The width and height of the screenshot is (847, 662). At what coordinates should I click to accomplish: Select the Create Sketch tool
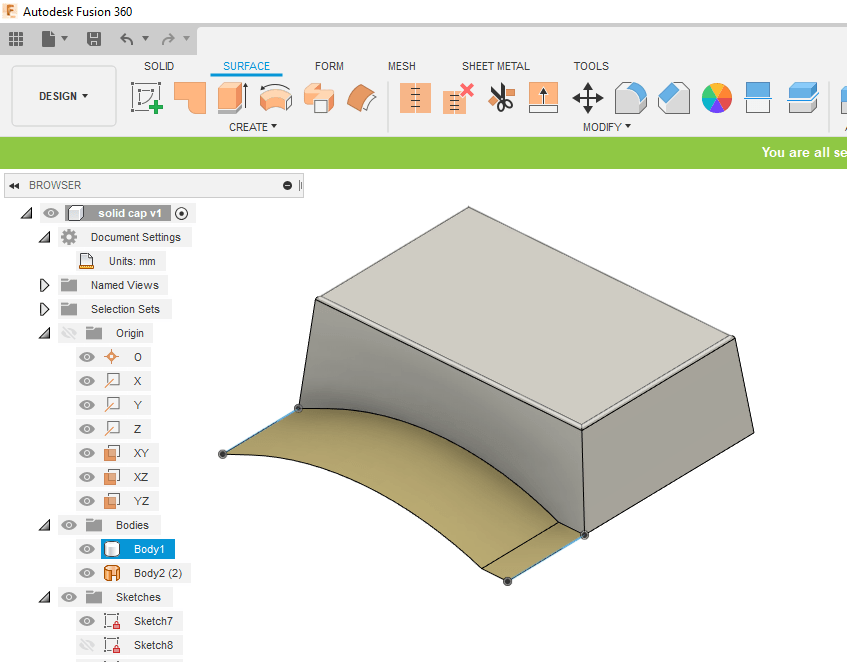148,97
